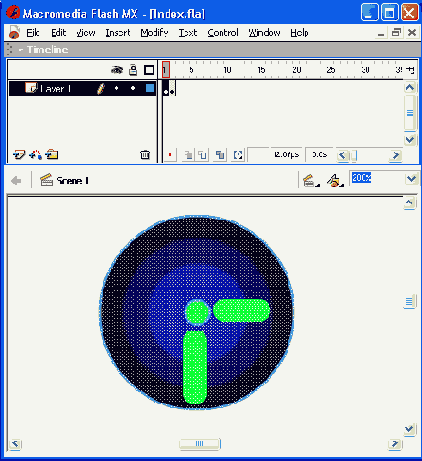Delete layer with the trash icon

pyautogui.click(x=145, y=155)
